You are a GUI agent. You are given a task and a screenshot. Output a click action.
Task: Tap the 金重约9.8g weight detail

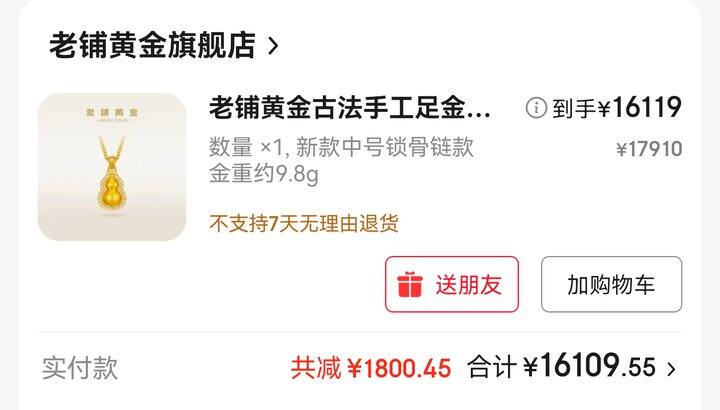pyautogui.click(x=264, y=174)
